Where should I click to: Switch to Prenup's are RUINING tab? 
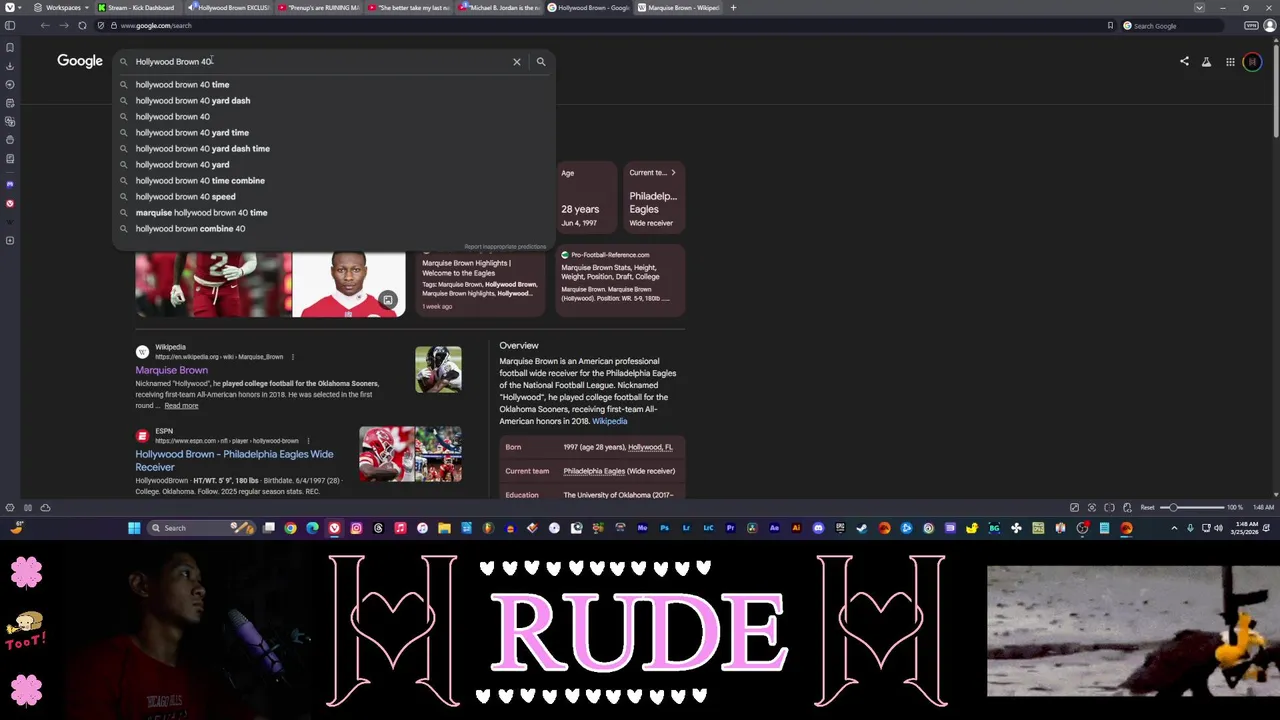tap(318, 7)
